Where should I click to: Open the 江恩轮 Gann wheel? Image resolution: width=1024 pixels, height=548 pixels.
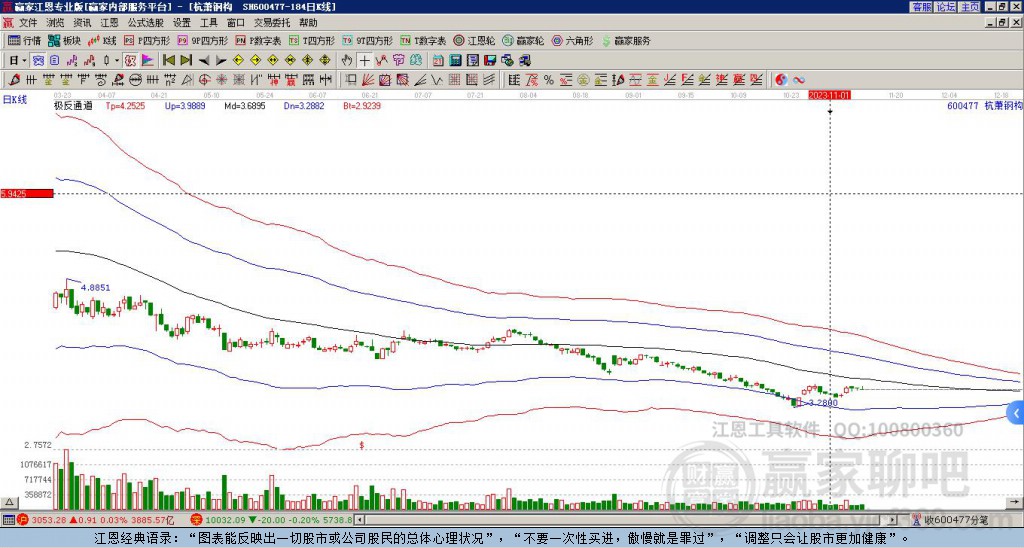[x=472, y=40]
